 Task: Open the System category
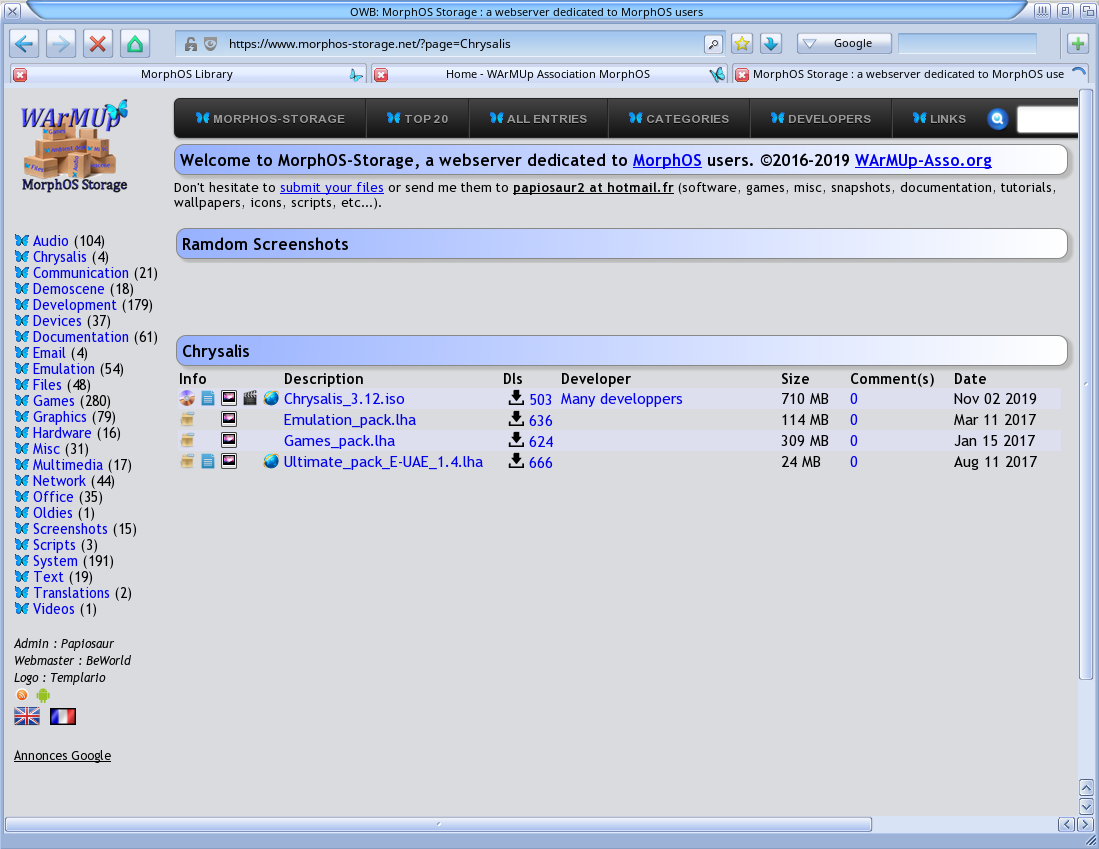click(55, 561)
